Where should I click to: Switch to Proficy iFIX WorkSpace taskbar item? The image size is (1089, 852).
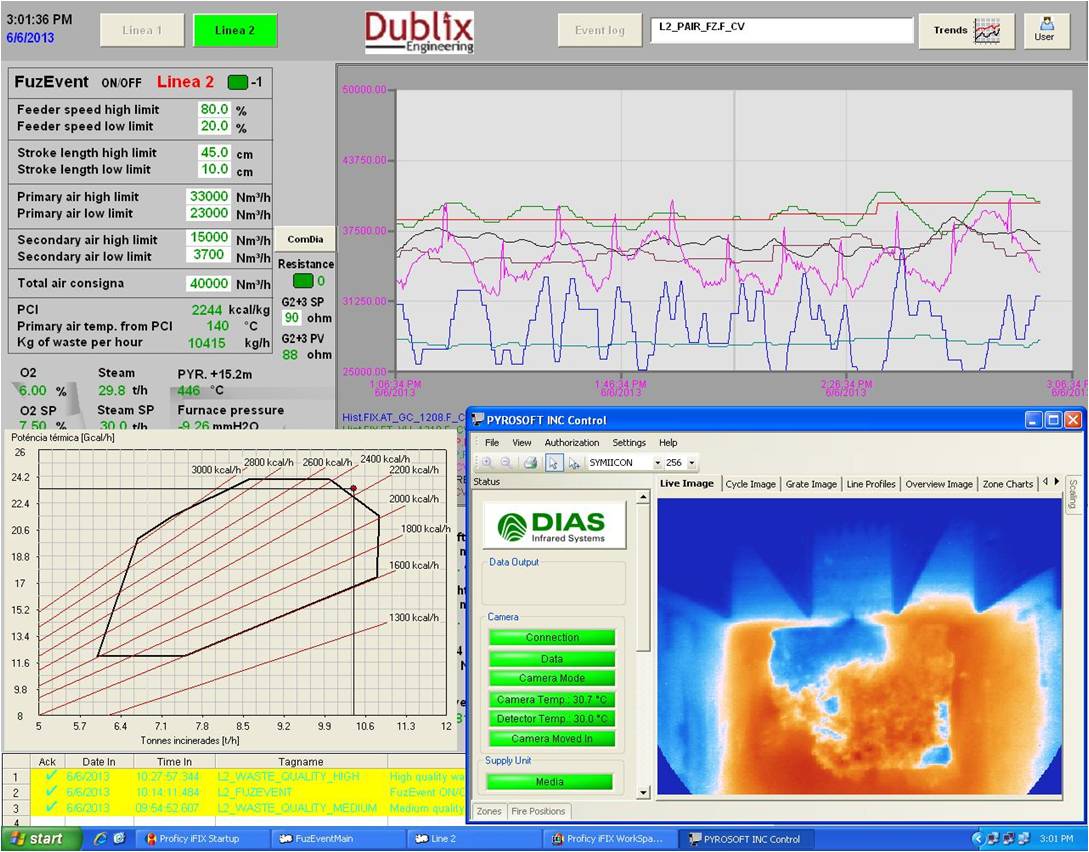coord(608,839)
